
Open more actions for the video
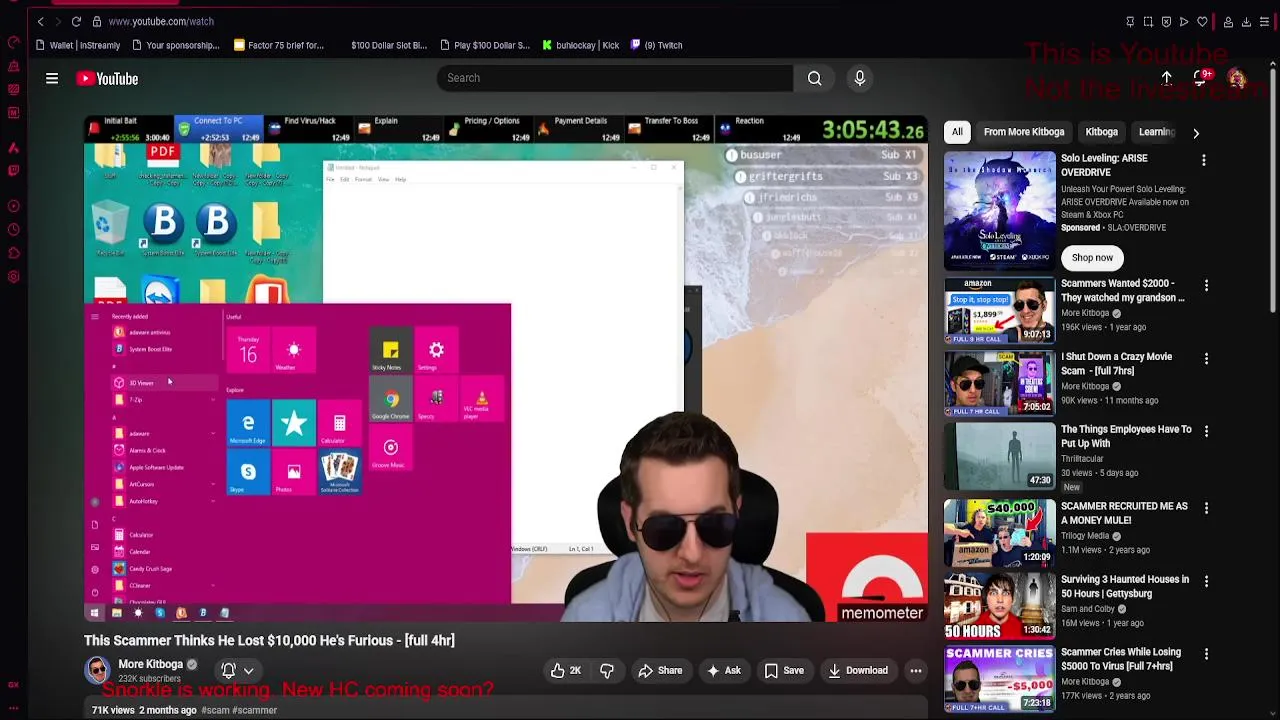915,671
